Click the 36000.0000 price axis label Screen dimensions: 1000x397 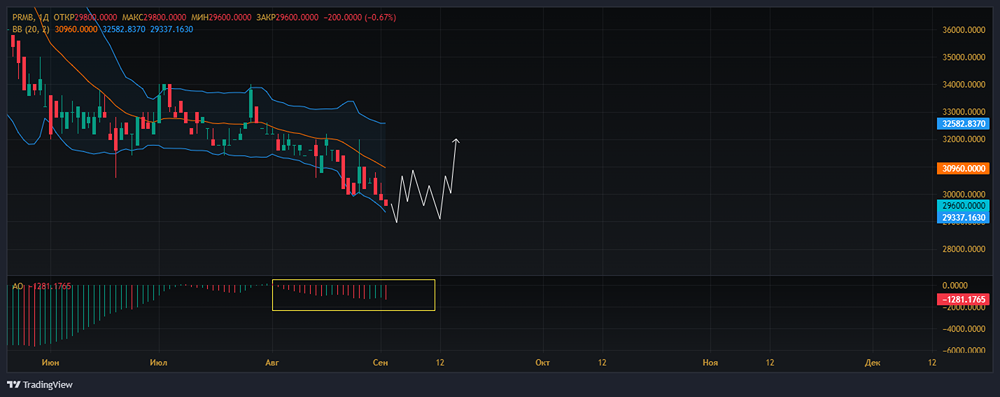pos(963,30)
